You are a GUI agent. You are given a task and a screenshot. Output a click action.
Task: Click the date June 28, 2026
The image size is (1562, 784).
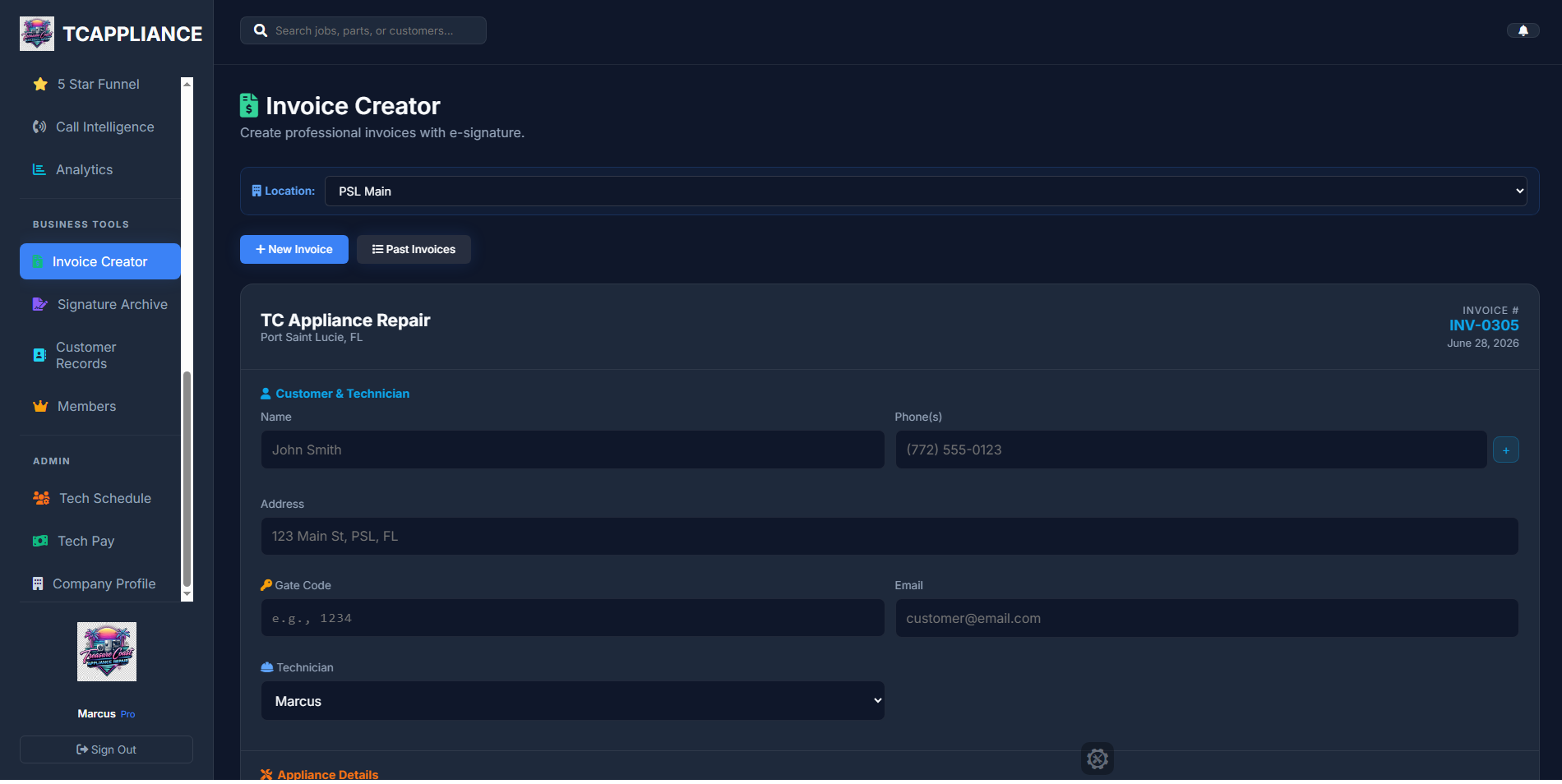click(x=1483, y=344)
